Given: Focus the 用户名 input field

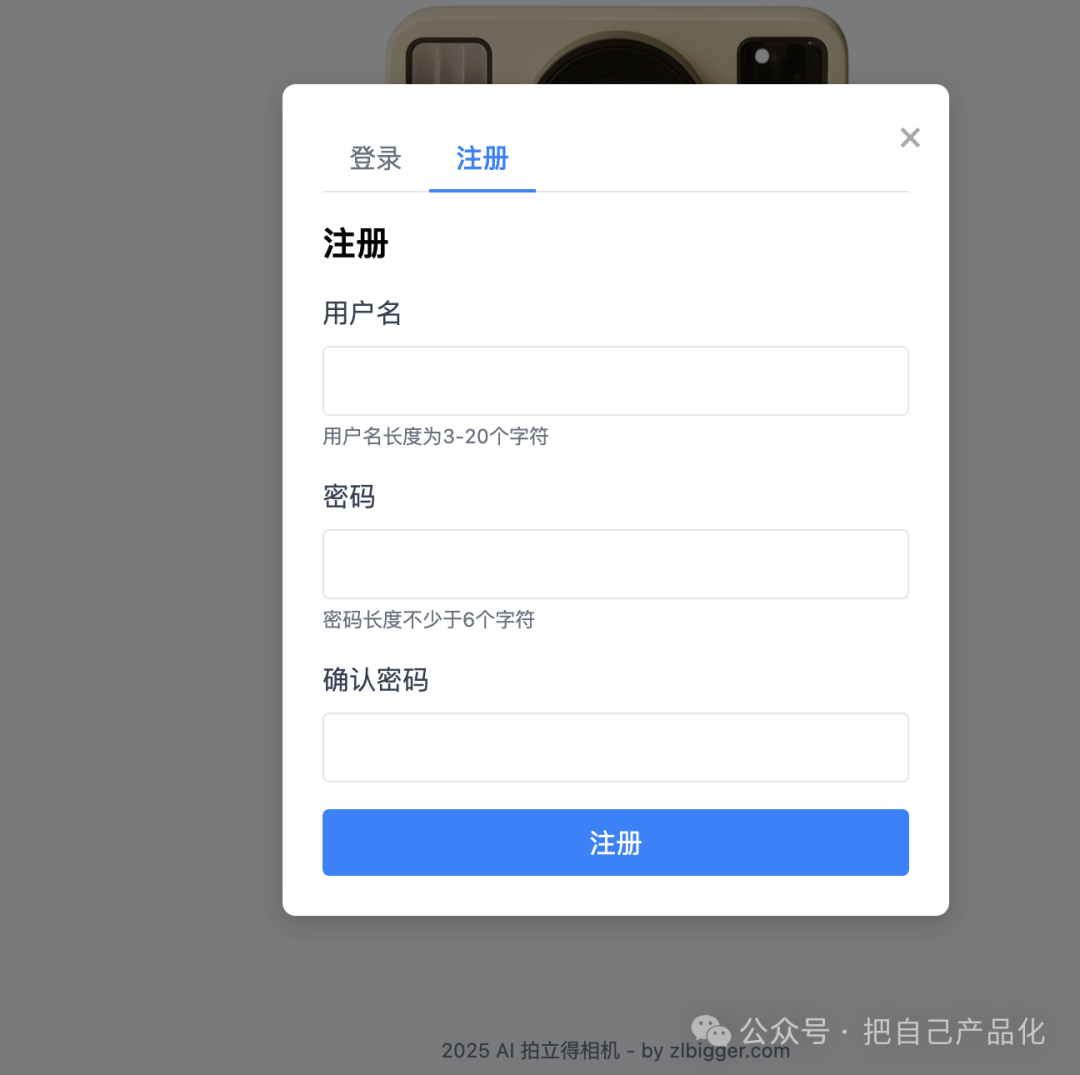Looking at the screenshot, I should click(615, 381).
